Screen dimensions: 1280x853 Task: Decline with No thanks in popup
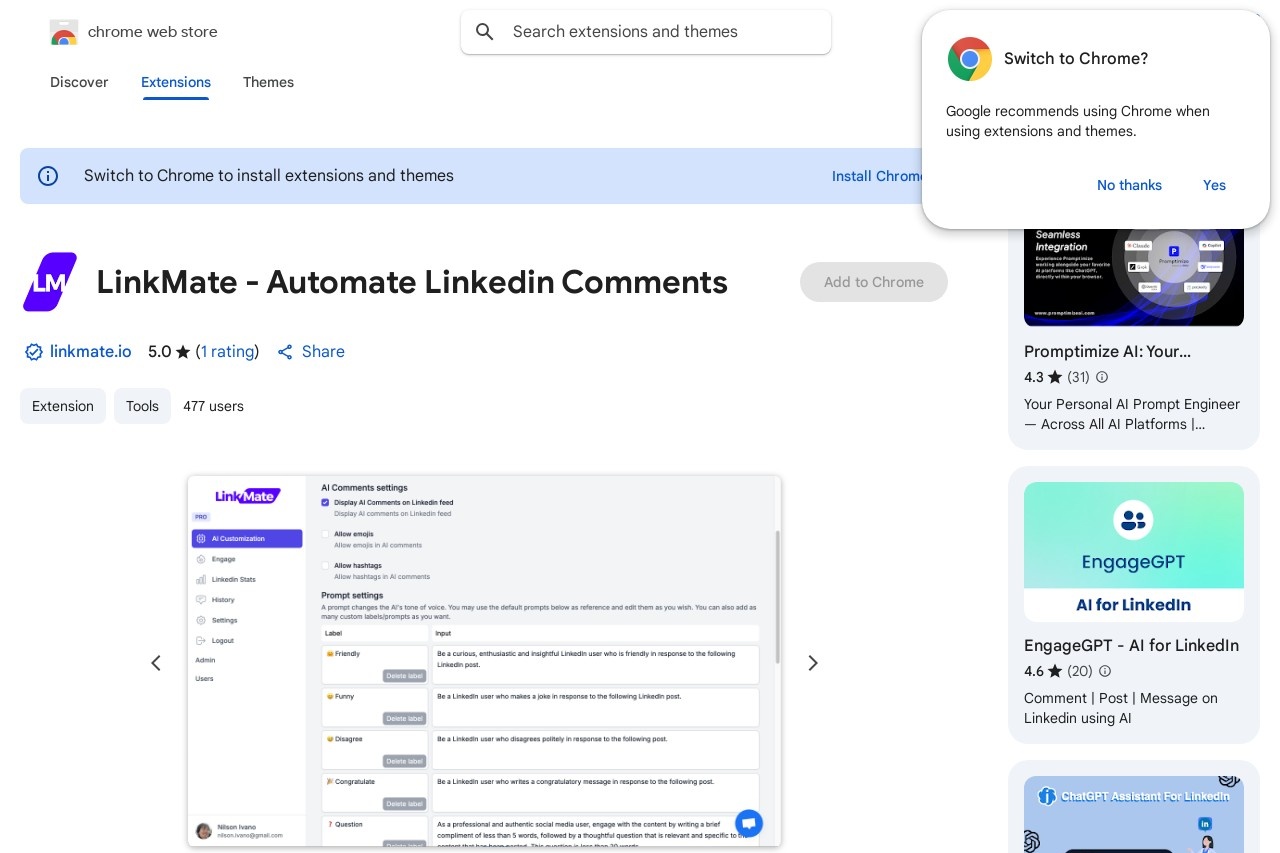pos(1129,185)
